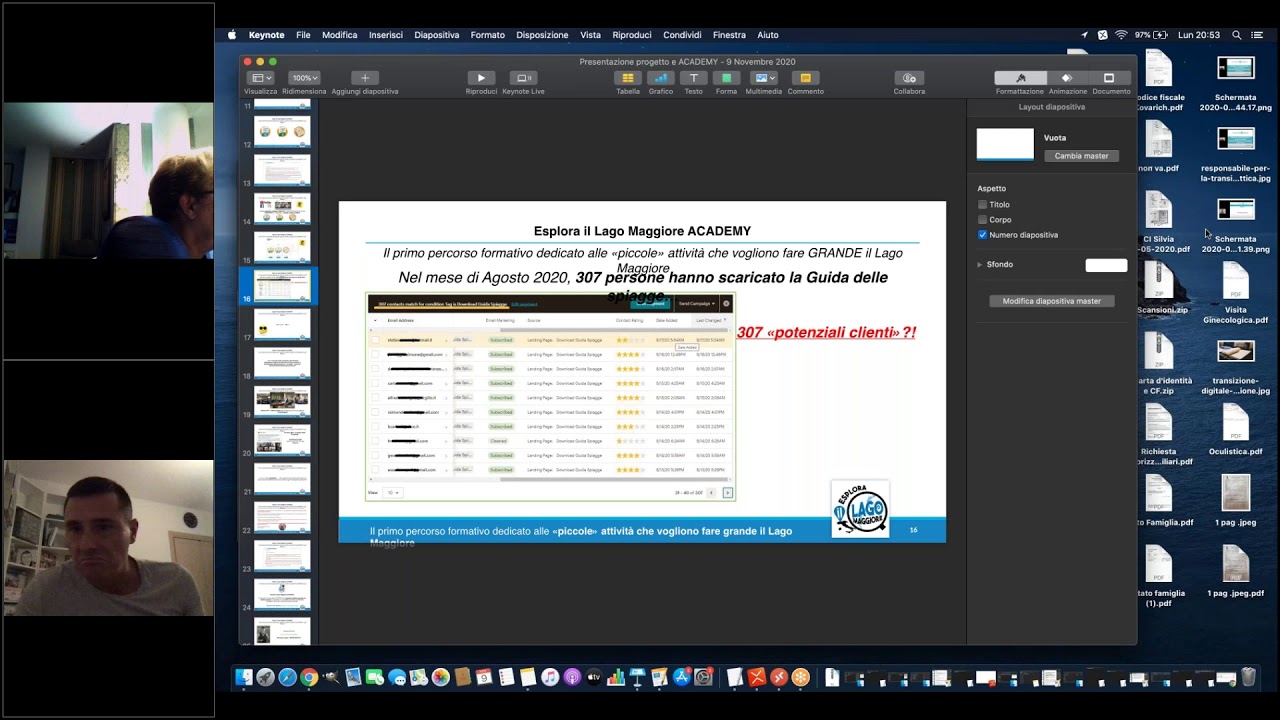
Task: Select the "Esplora il Lago Maggiore ACADEMY" title
Action: click(642, 231)
